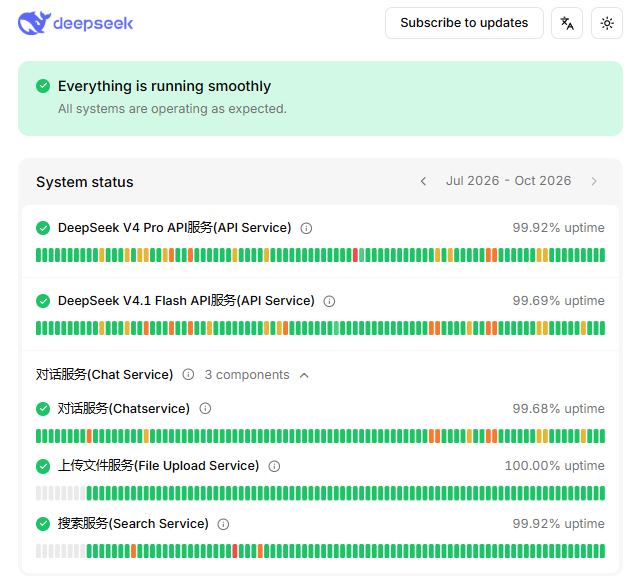Screen dimensions: 636x587
Task: Click 对话服务(Chat Service) group heading
Action: 104,374
